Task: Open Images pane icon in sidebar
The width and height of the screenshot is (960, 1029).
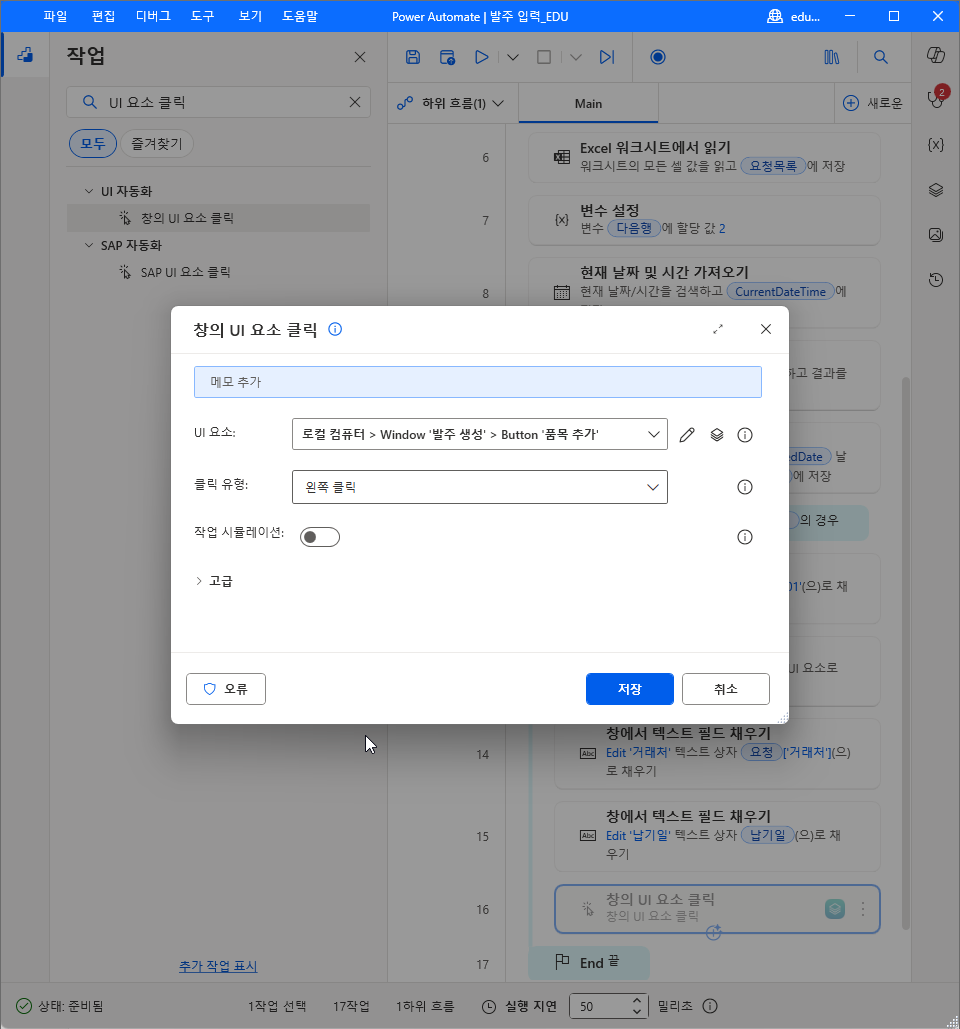Action: (936, 234)
